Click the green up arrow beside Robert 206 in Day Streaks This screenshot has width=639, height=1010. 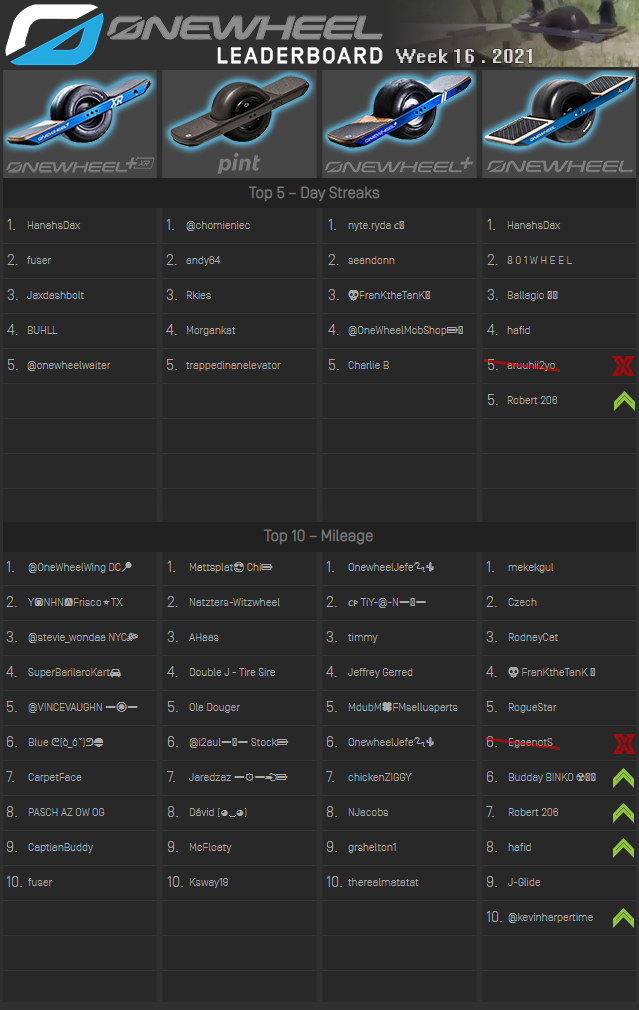(623, 401)
